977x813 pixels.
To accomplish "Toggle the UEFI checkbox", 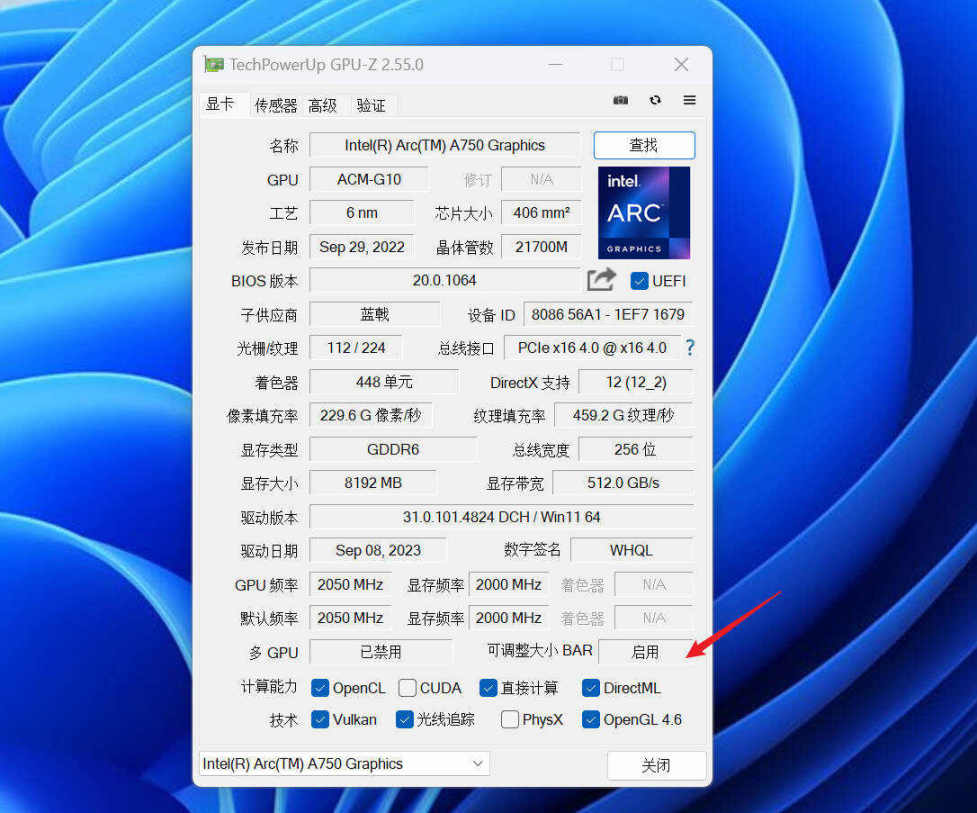I will tap(639, 281).
